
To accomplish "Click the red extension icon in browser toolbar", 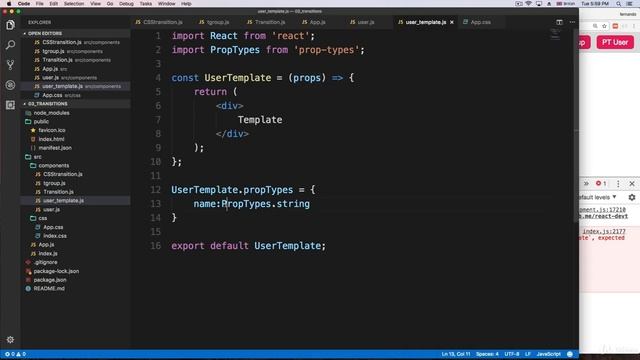I will 615,26.
